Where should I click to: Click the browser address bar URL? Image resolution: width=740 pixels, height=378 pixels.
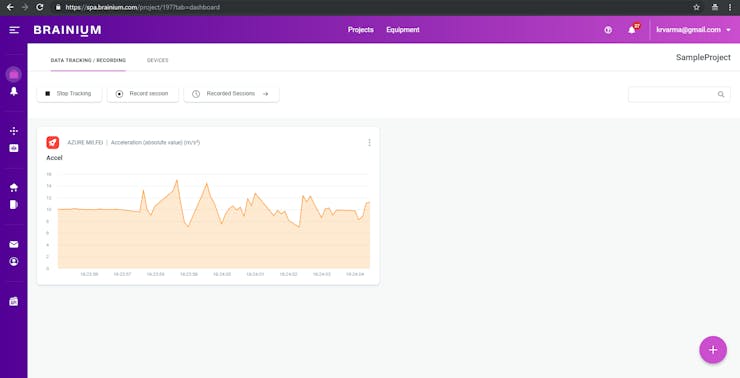pyautogui.click(x=143, y=8)
